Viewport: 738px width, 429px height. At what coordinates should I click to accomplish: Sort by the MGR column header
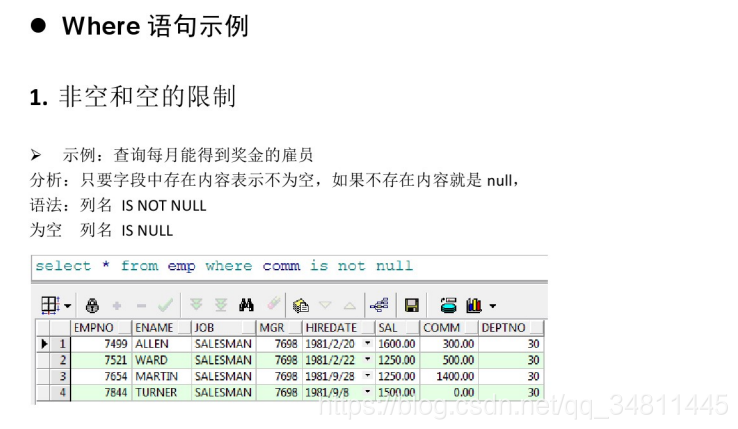(x=279, y=328)
